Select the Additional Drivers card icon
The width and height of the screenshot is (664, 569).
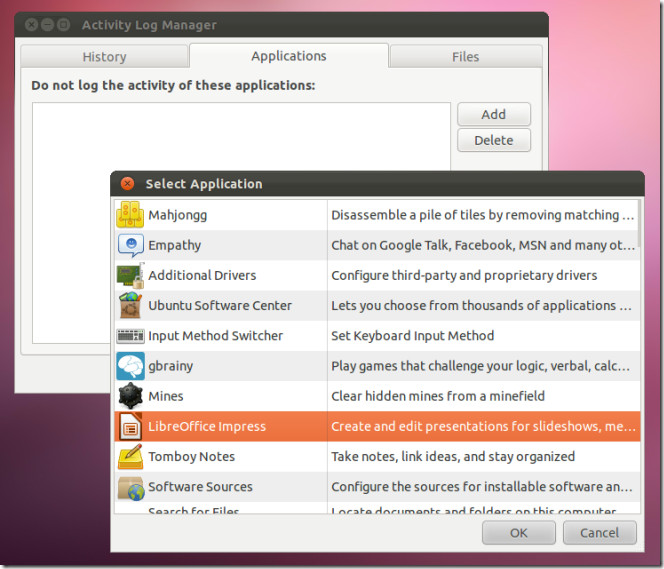point(130,275)
